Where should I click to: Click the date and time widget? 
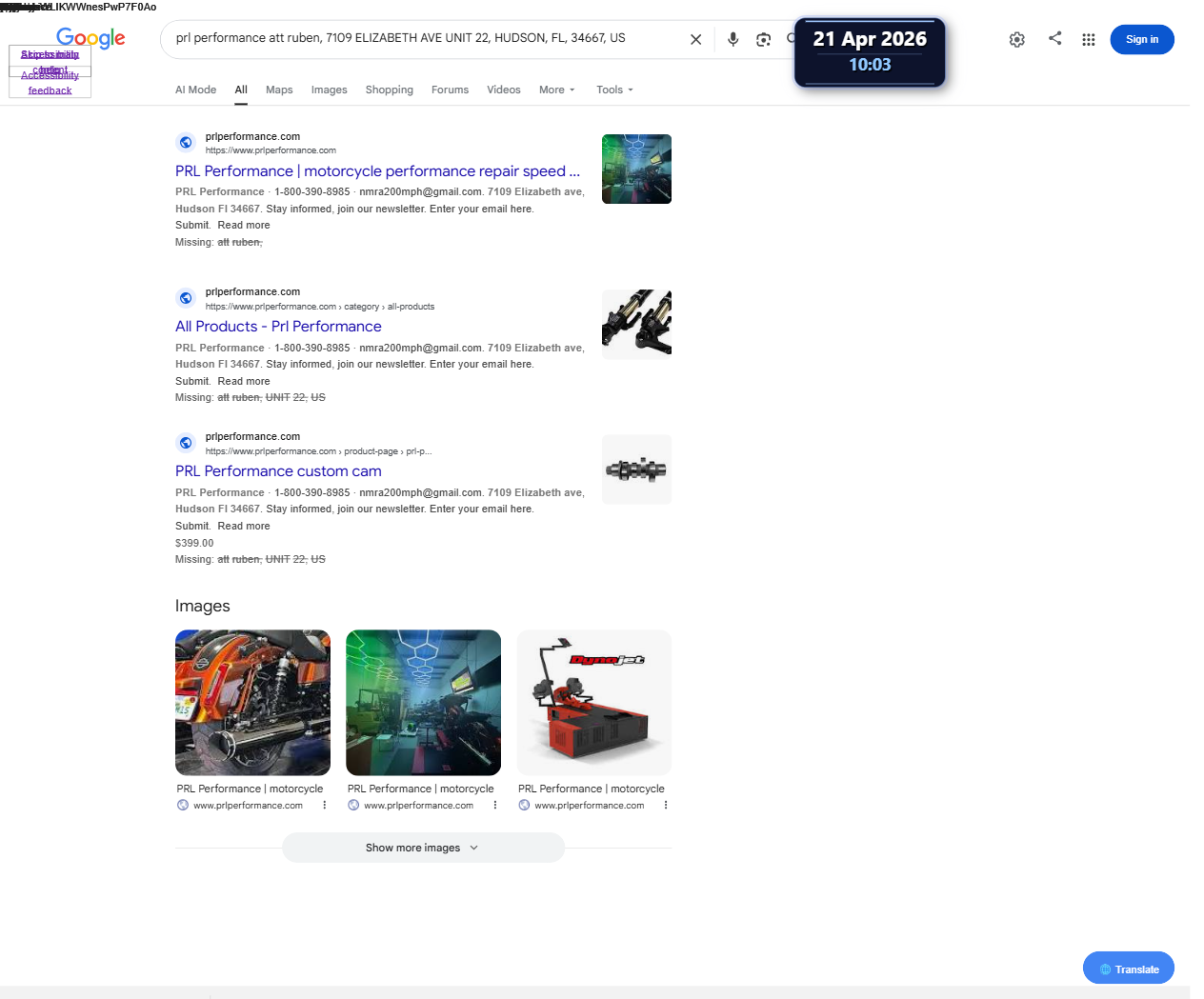[870, 52]
